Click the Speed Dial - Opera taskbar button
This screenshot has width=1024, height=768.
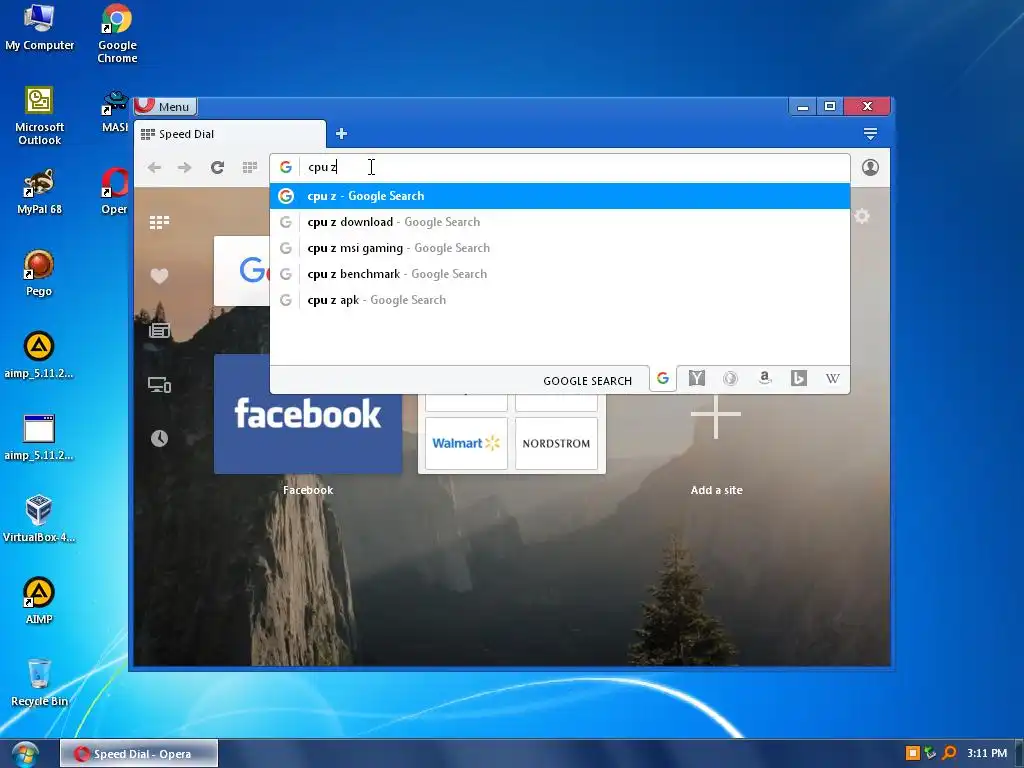[139, 754]
